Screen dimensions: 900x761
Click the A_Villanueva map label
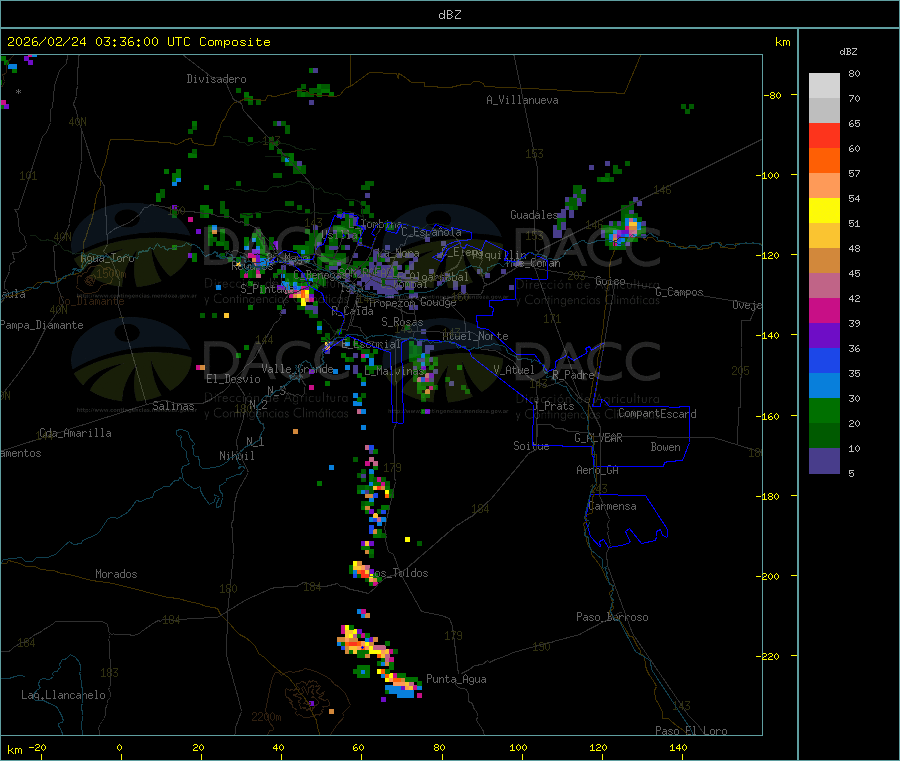tap(522, 100)
